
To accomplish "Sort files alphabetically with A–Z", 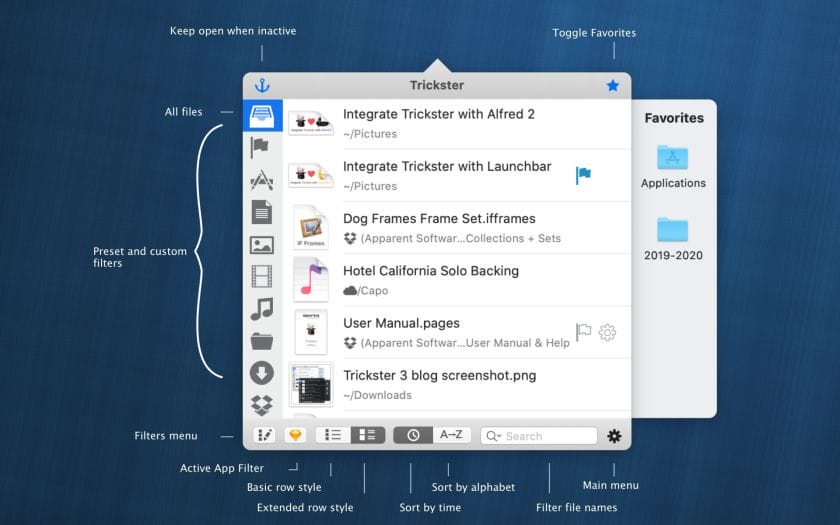I will (x=451, y=435).
